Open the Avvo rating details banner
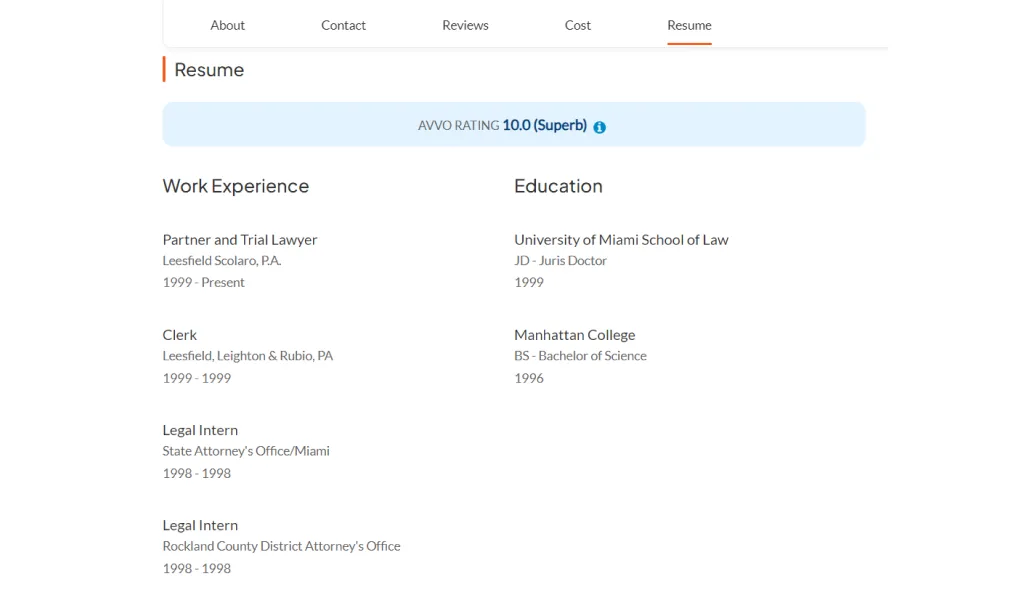Image resolution: width=1024 pixels, height=589 pixels. 514,123
